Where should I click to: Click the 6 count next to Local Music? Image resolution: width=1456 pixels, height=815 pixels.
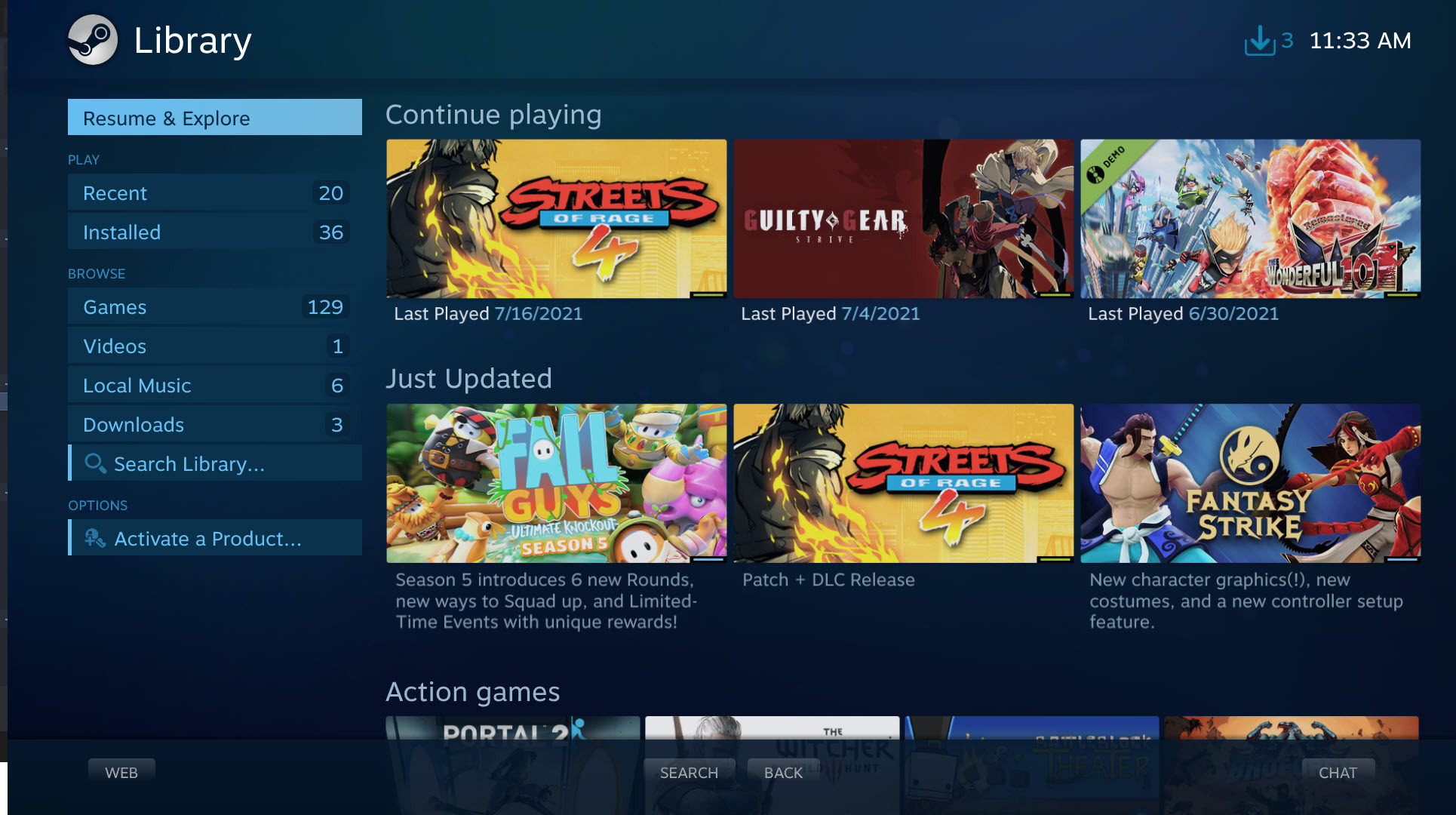(x=337, y=385)
